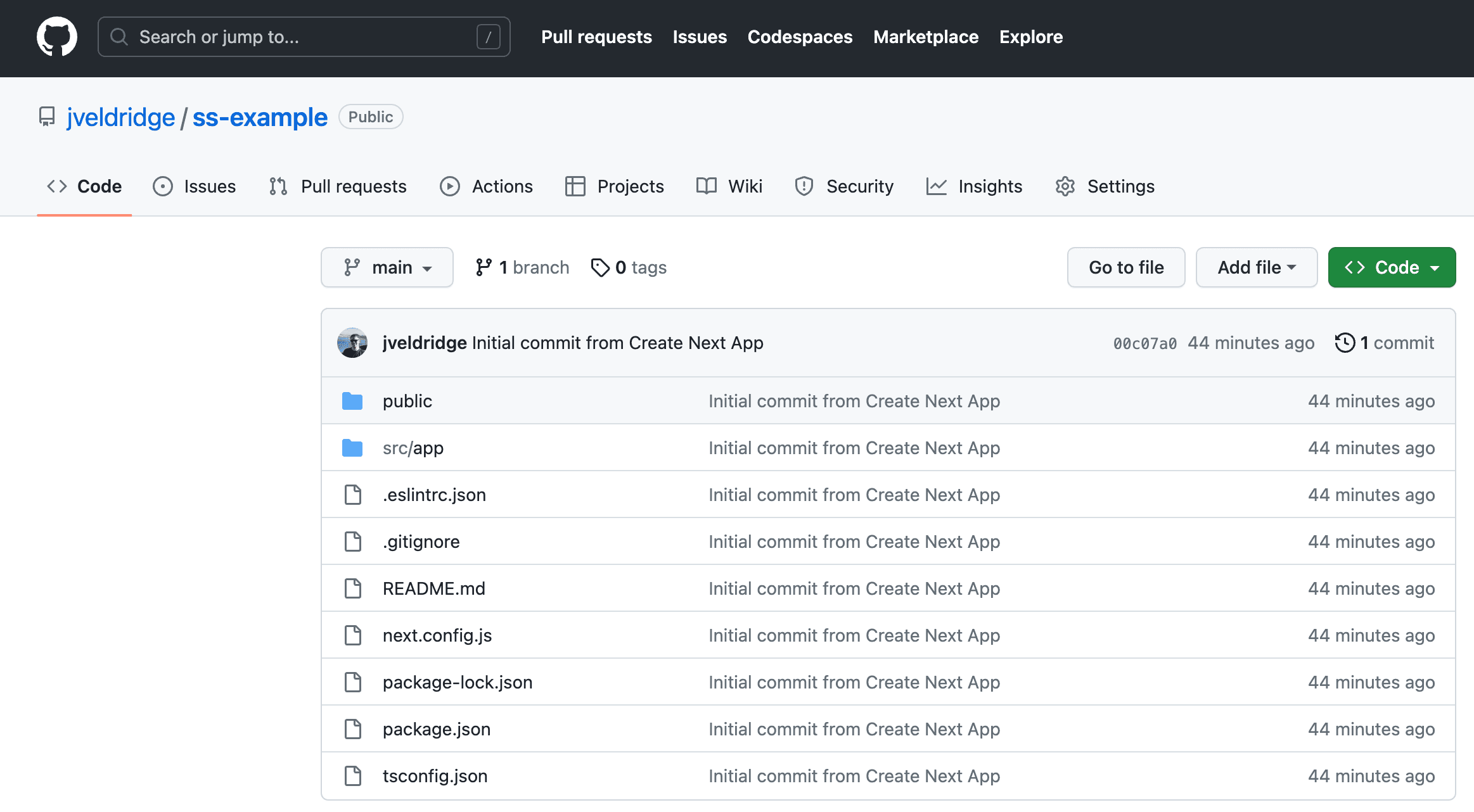
Task: Select Marketplace in the top navigation
Action: [925, 37]
